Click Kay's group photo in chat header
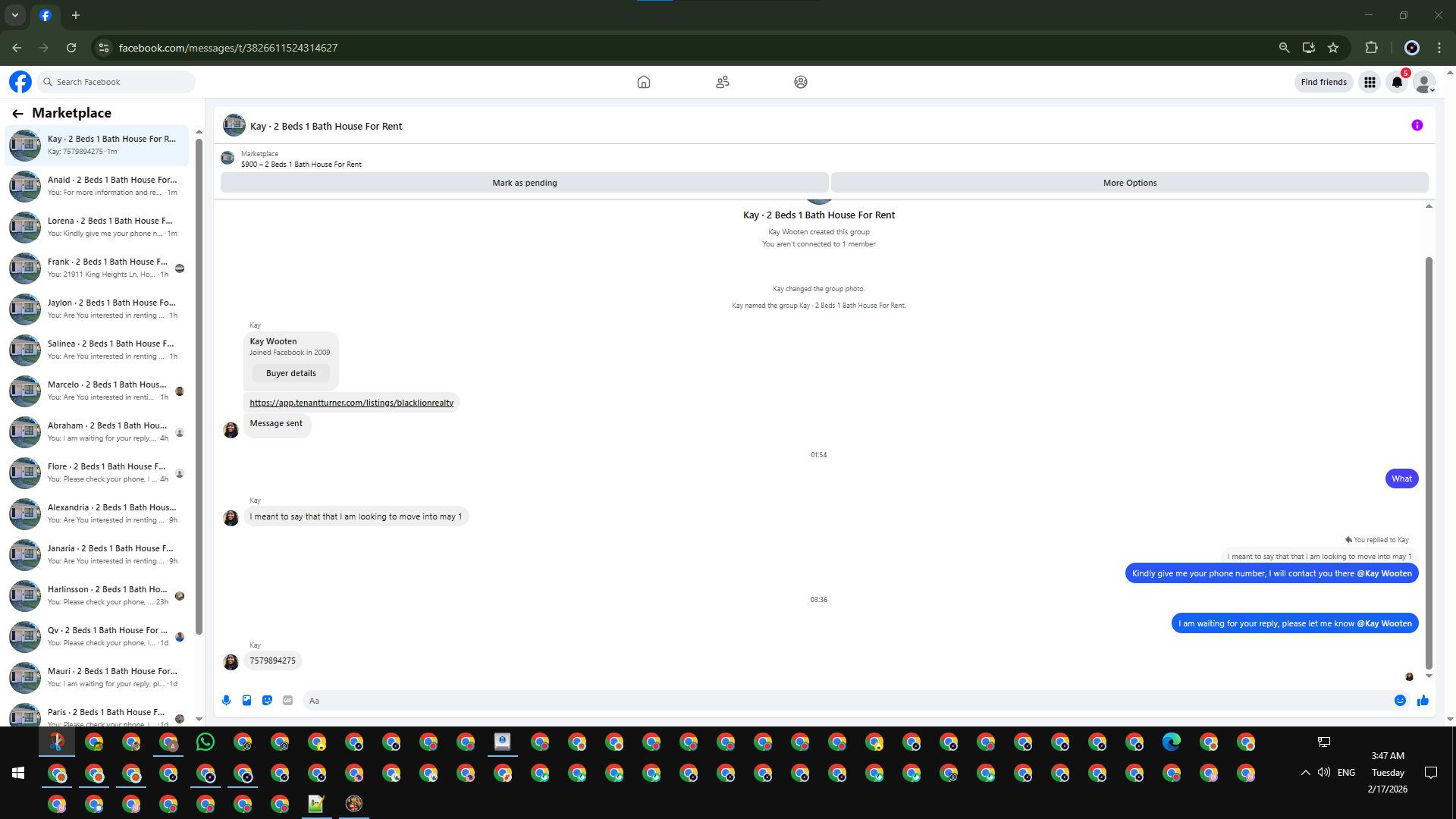 coord(234,125)
